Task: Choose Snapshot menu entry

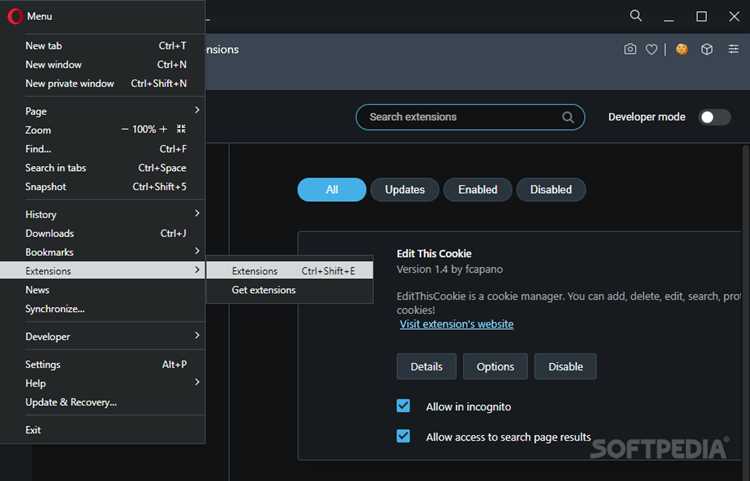Action: [102, 187]
